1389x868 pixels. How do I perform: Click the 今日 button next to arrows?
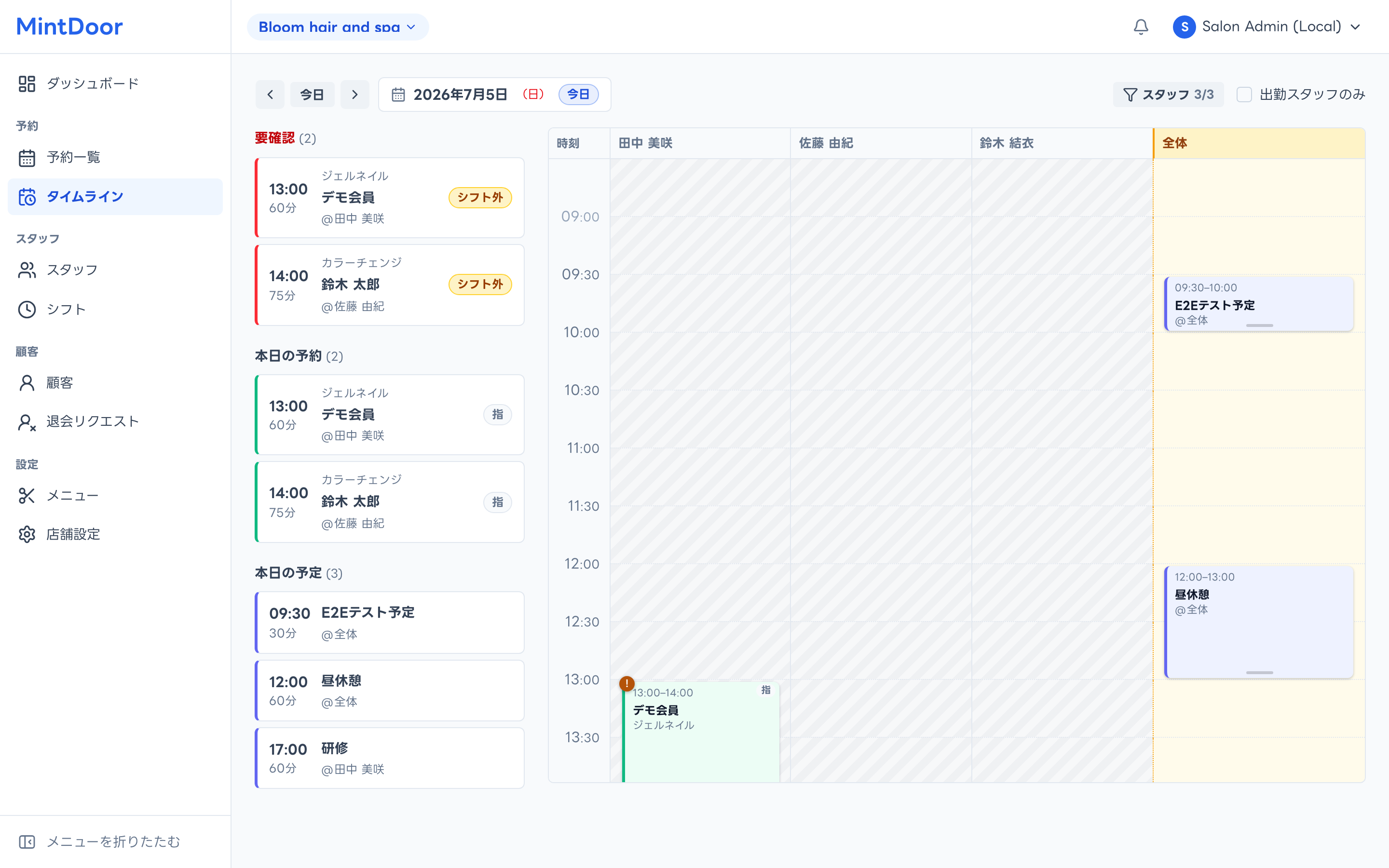click(312, 94)
